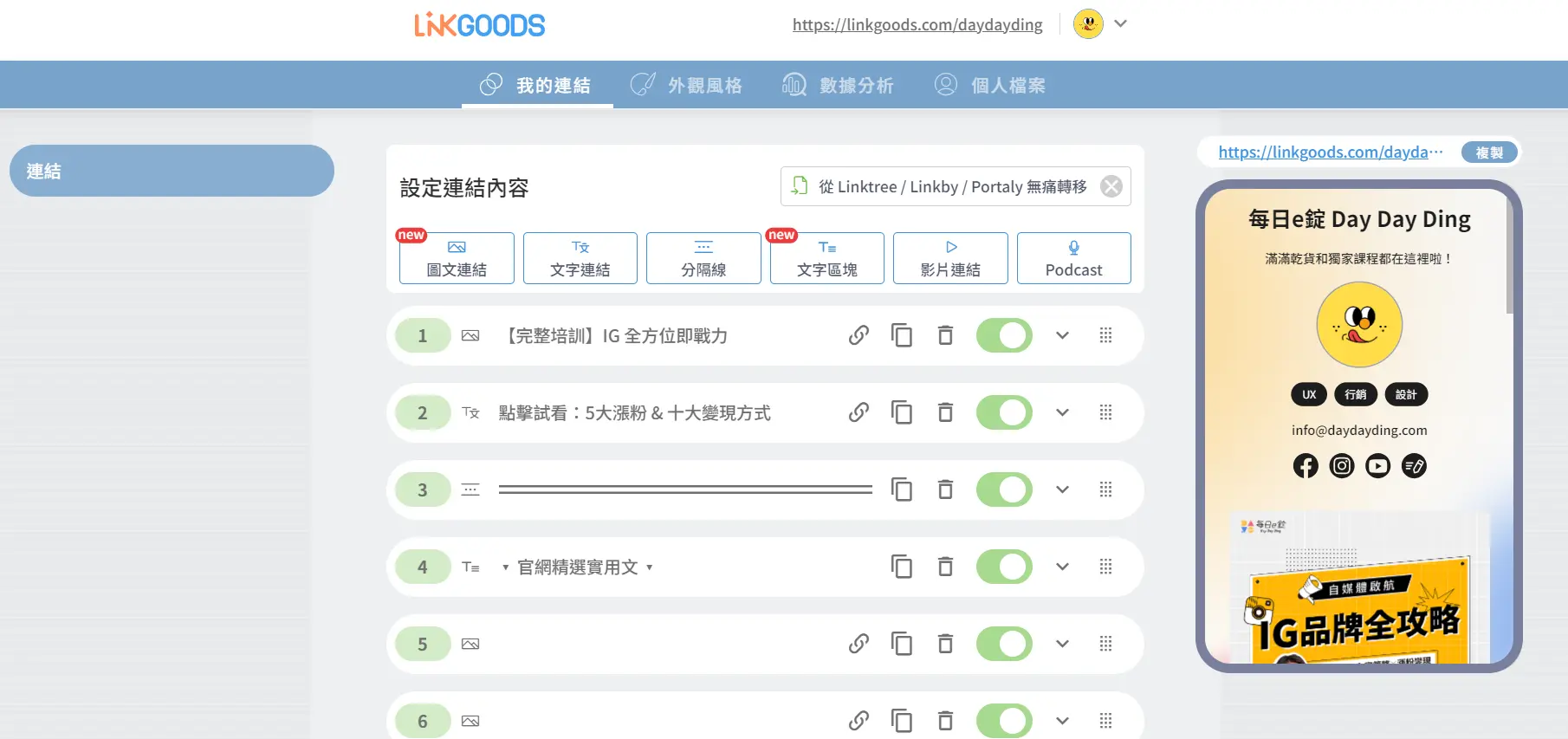This screenshot has width=1568, height=739.
Task: Copy the divider line in row 3
Action: click(x=902, y=489)
